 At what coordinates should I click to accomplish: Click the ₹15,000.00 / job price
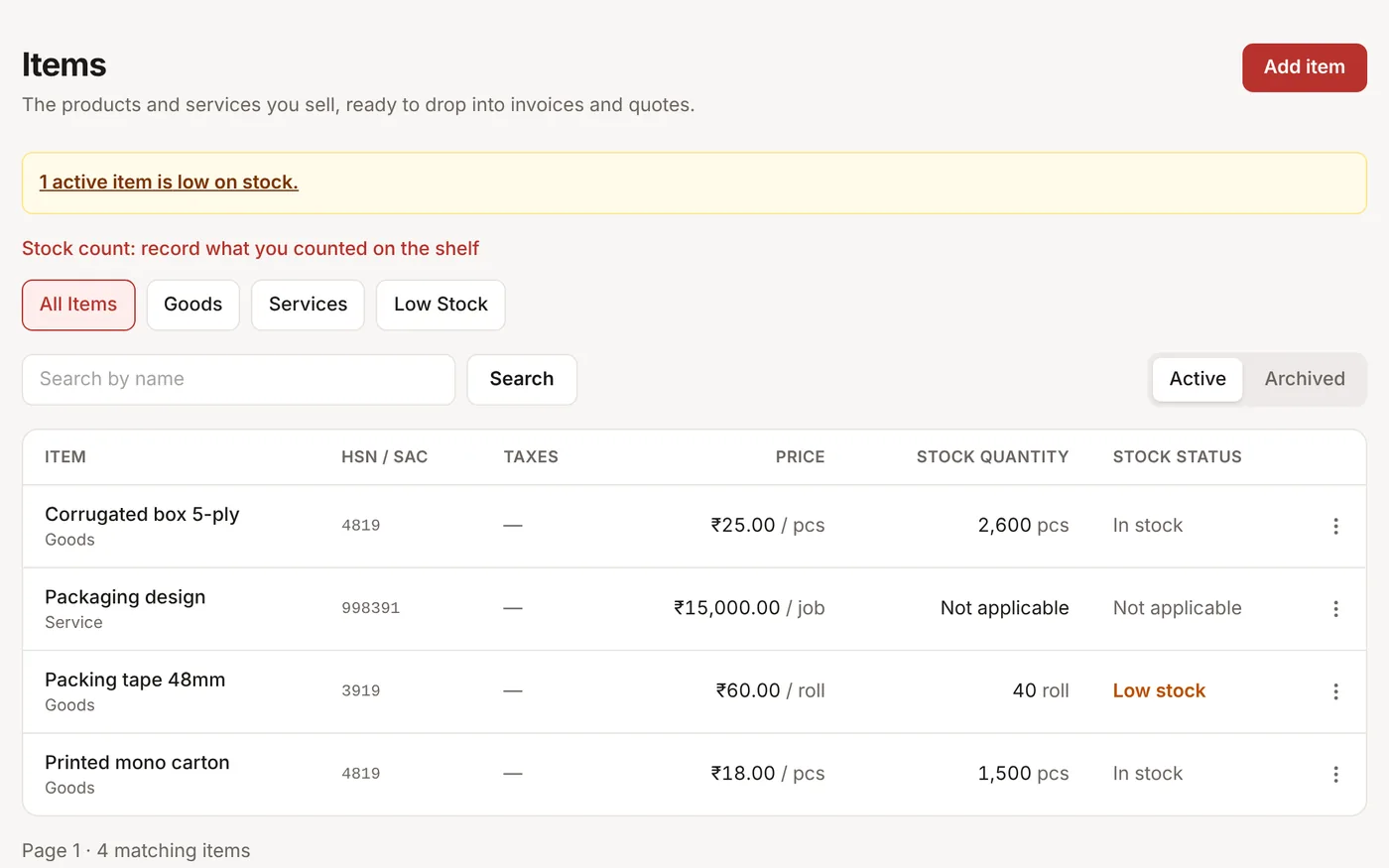click(x=749, y=608)
